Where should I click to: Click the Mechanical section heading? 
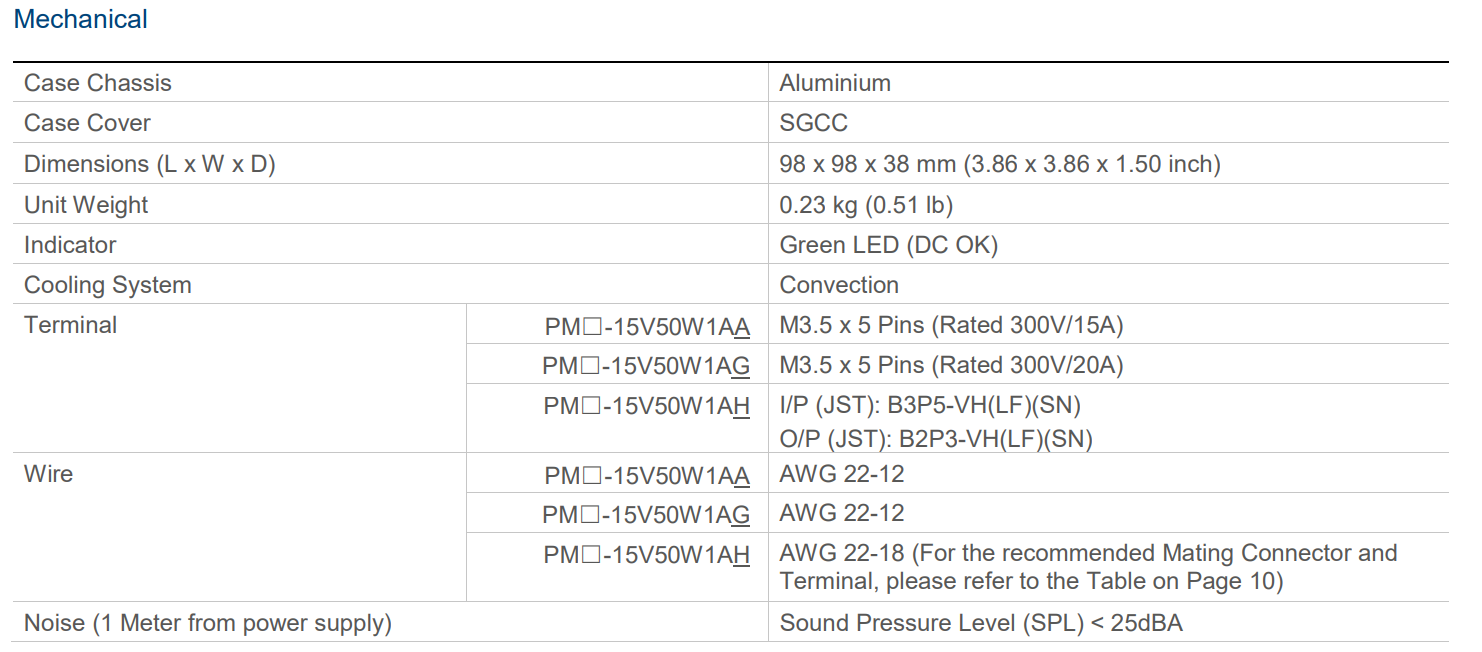pyautogui.click(x=81, y=19)
